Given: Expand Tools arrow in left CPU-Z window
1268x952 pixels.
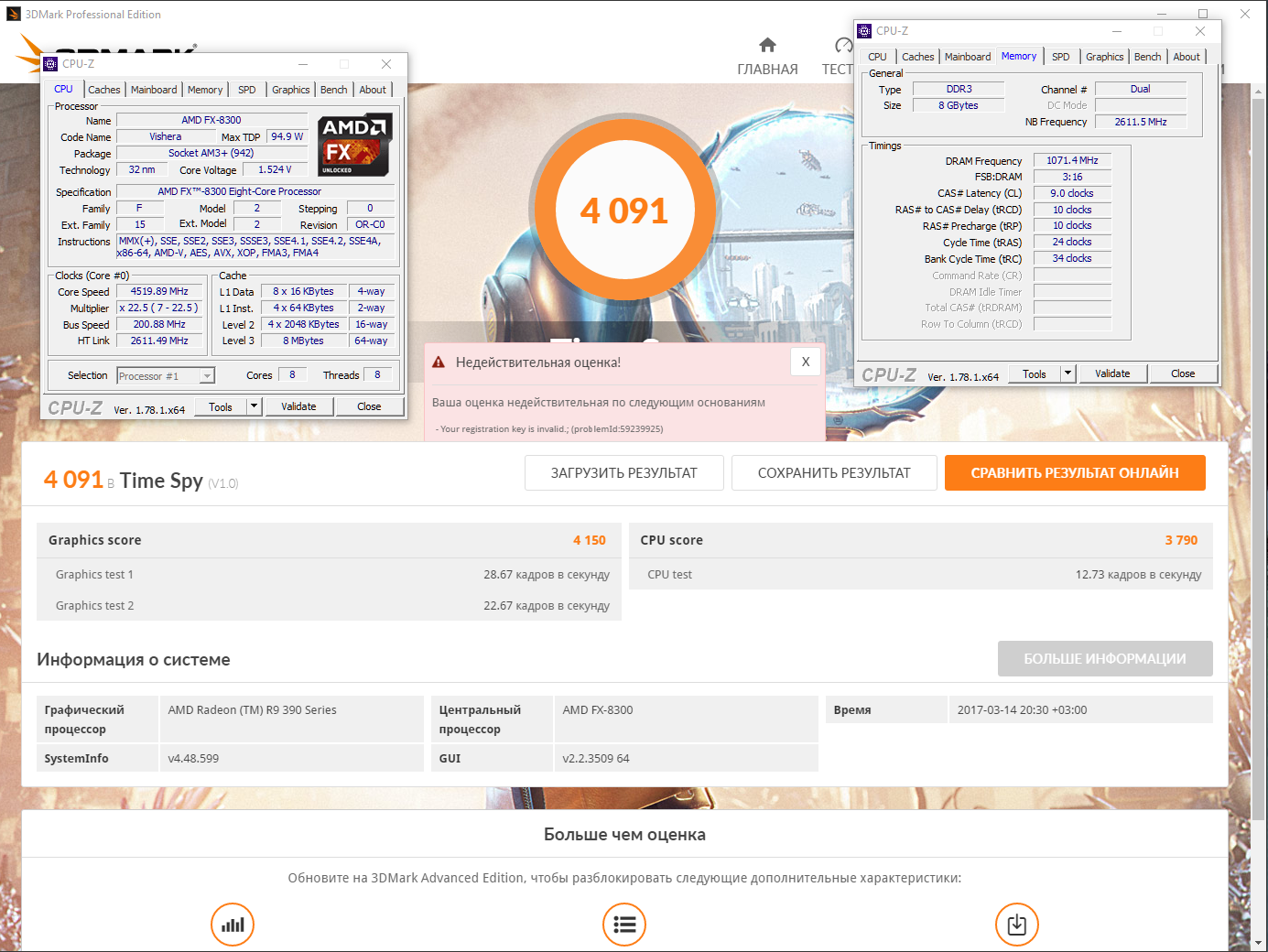Looking at the screenshot, I should click(255, 406).
